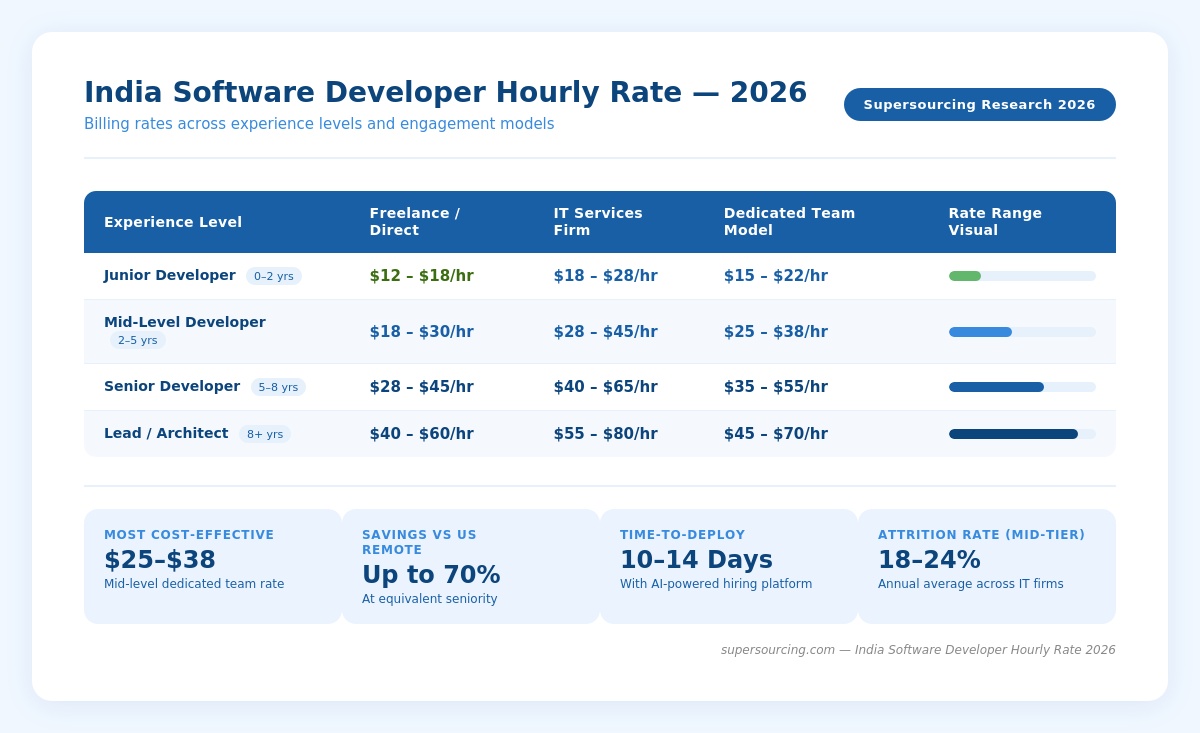This screenshot has height=733, width=1200.
Task: Select the Experience Level column header
Action: pyautogui.click(x=173, y=222)
